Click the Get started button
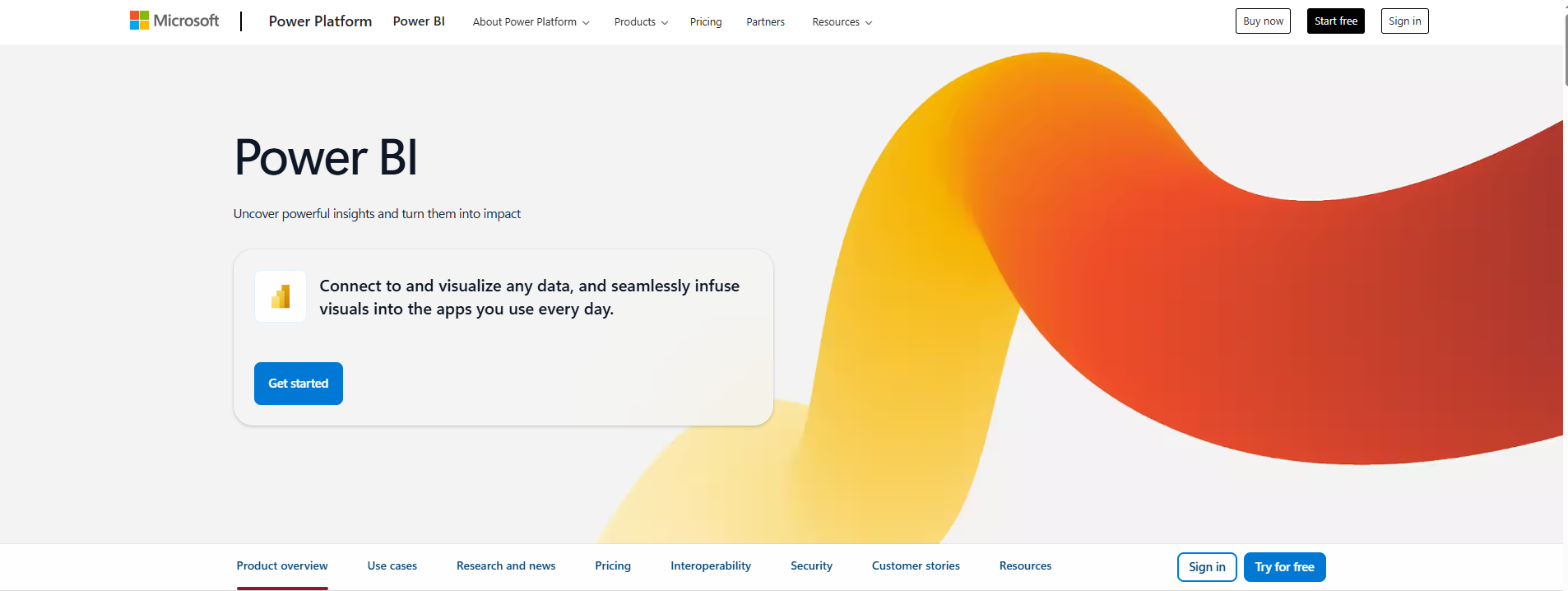Screen dimensions: 1568x591 [x=298, y=384]
